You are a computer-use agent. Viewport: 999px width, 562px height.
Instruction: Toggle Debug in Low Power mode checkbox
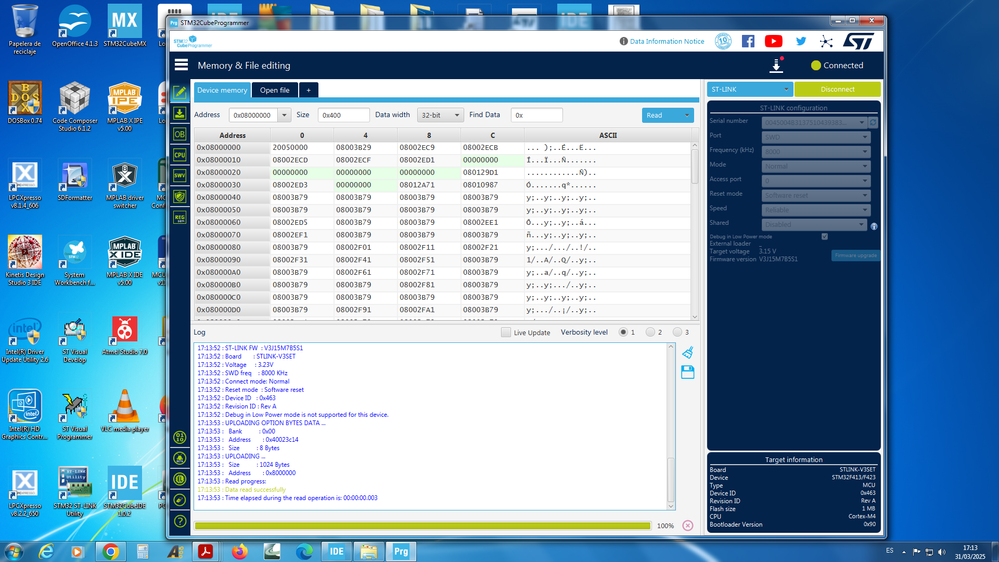[x=824, y=236]
